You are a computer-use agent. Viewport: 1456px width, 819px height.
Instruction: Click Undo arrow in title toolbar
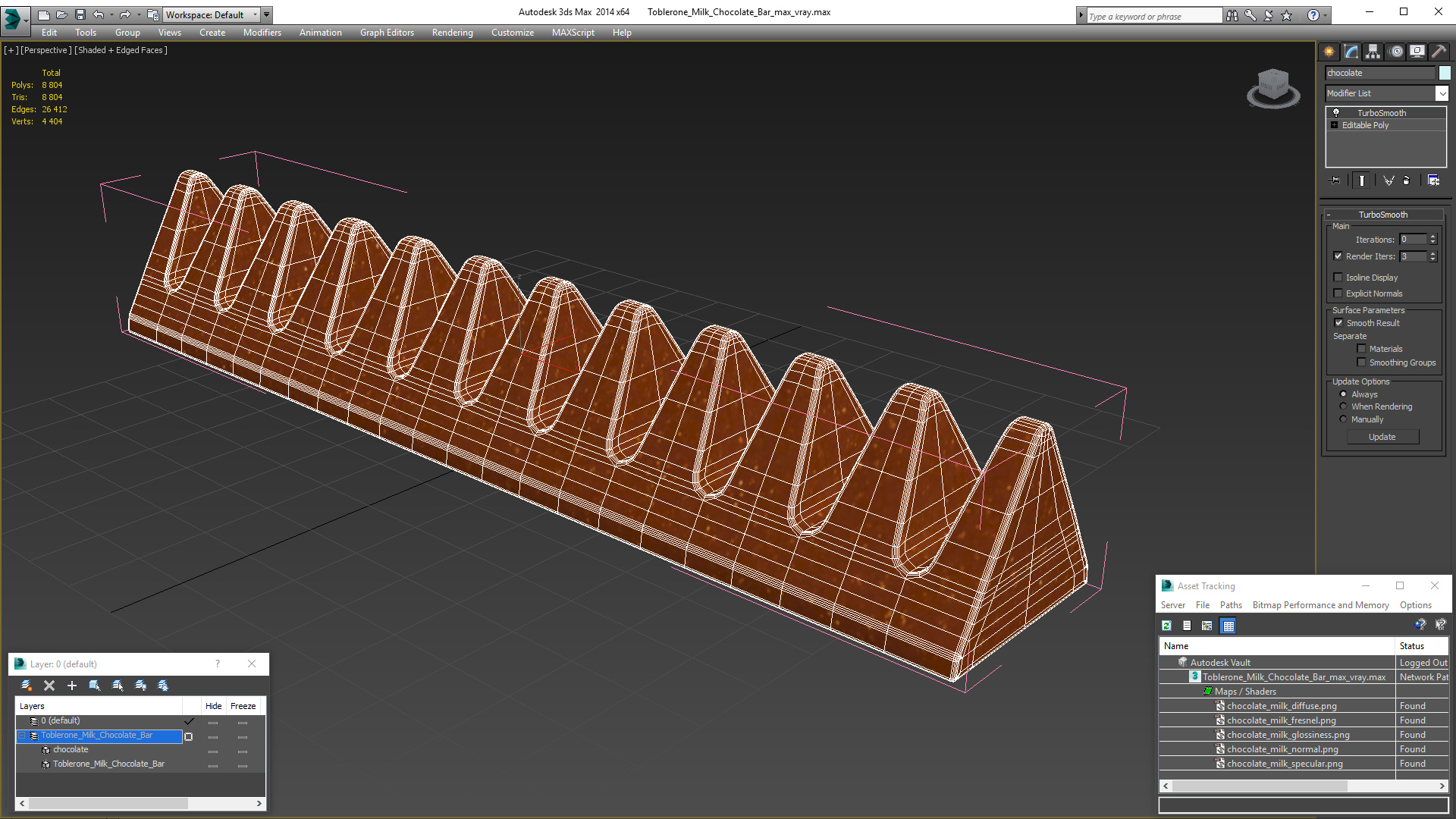[x=98, y=14]
